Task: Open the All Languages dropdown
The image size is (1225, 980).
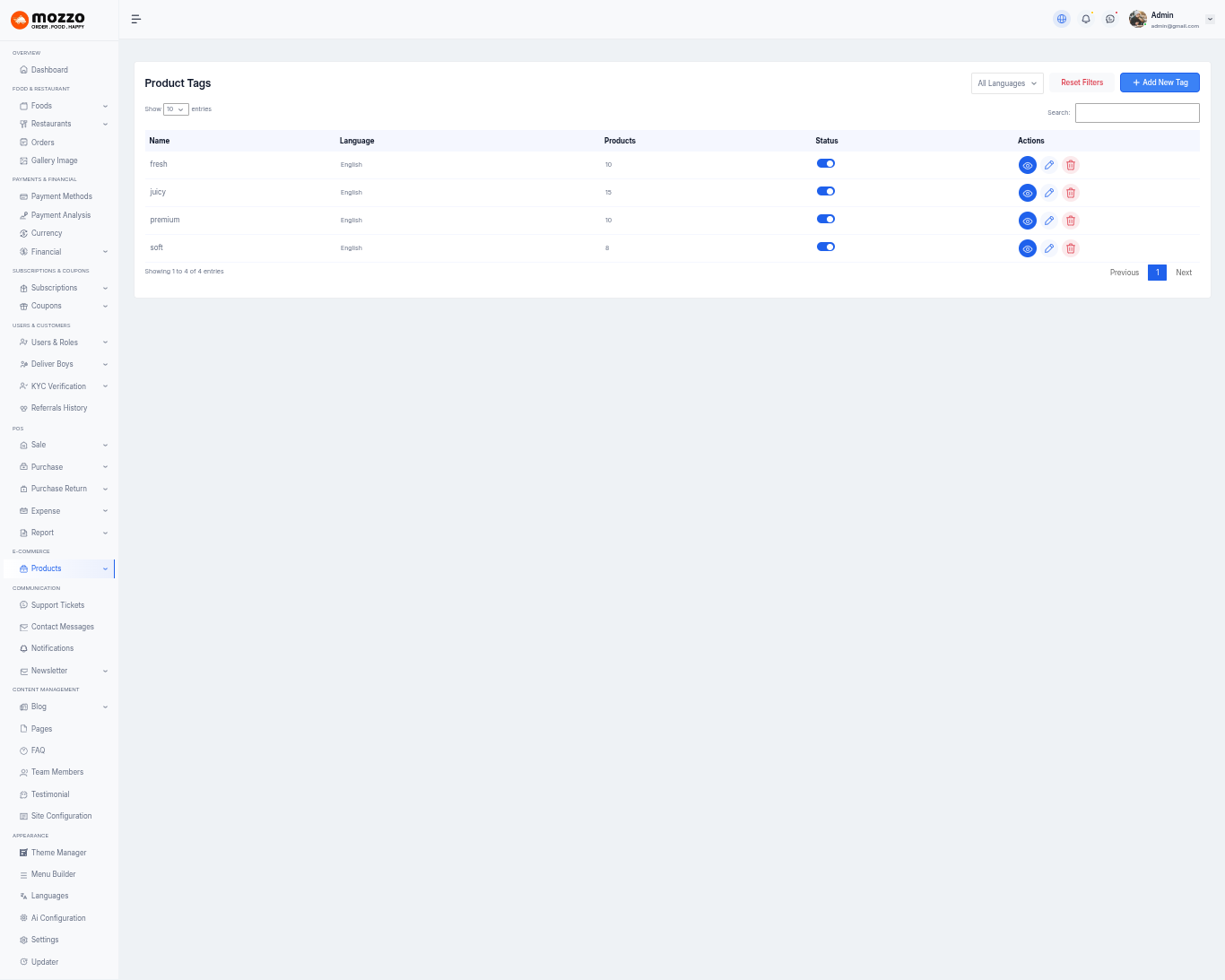Action: (1007, 83)
